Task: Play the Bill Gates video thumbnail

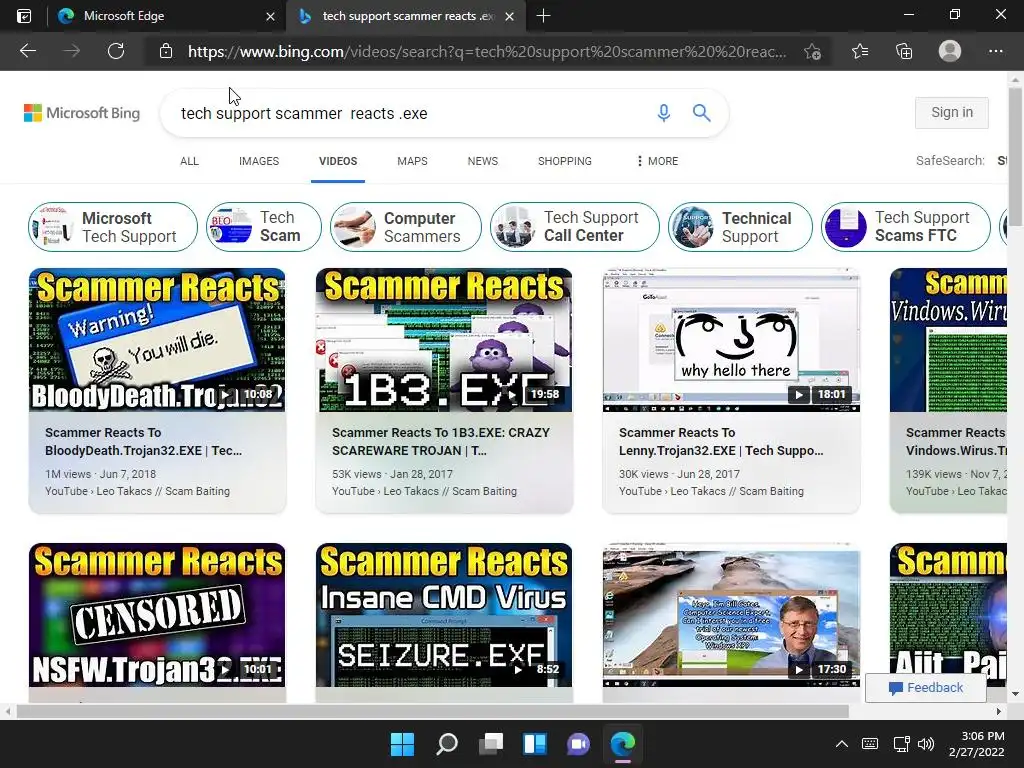Action: tap(731, 615)
